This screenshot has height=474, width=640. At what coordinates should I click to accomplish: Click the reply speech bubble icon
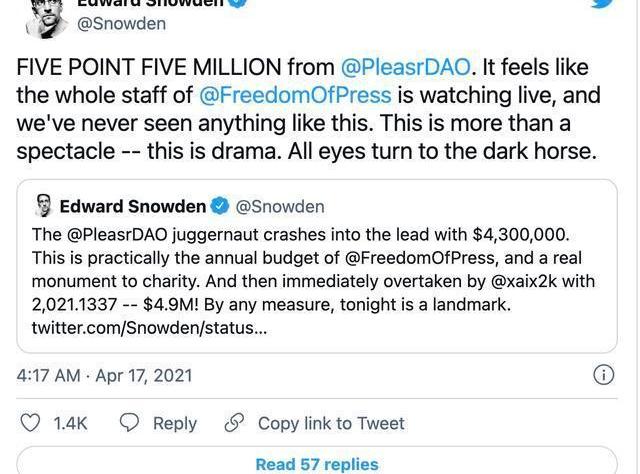(130, 423)
